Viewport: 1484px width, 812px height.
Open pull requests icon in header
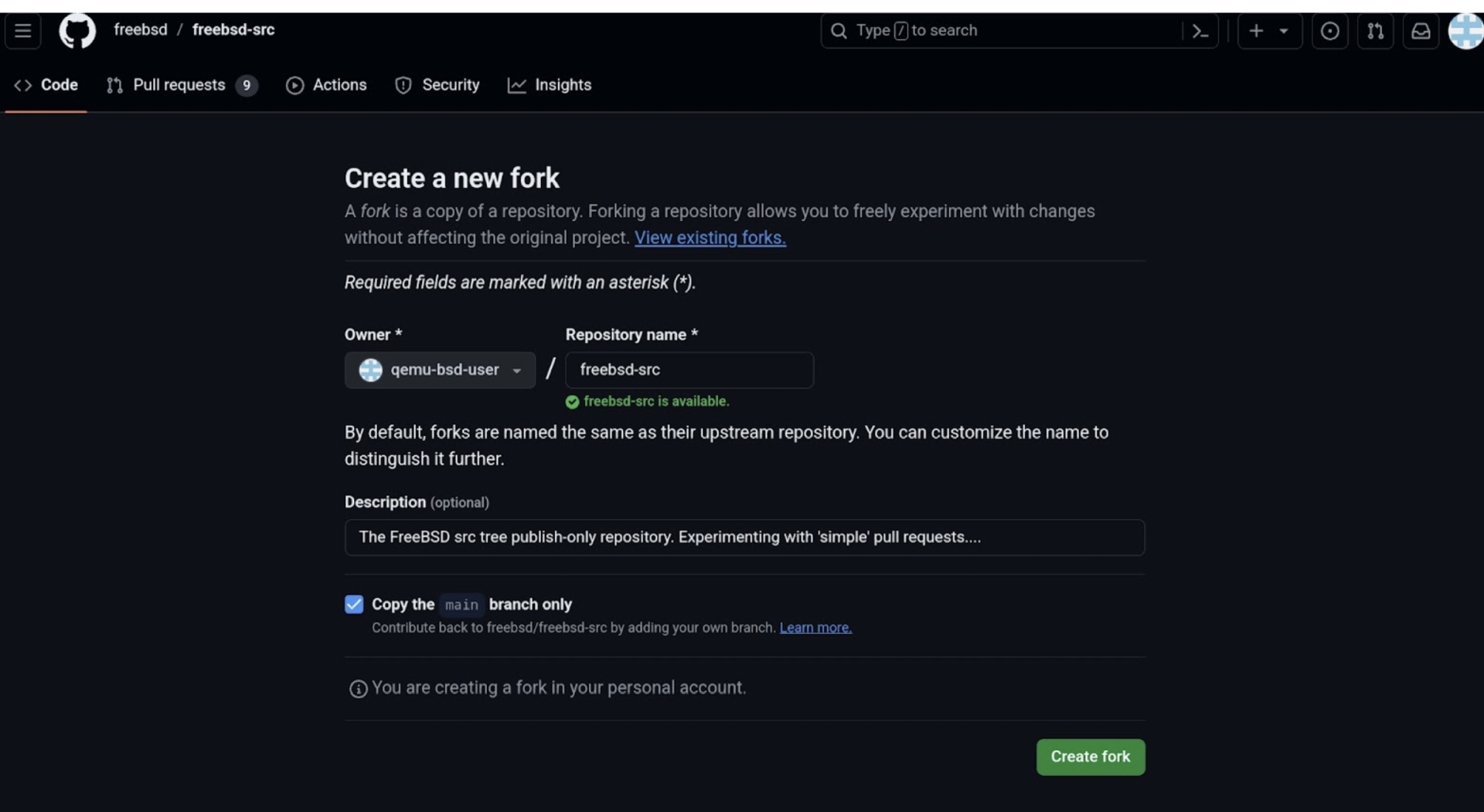pyautogui.click(x=1375, y=31)
